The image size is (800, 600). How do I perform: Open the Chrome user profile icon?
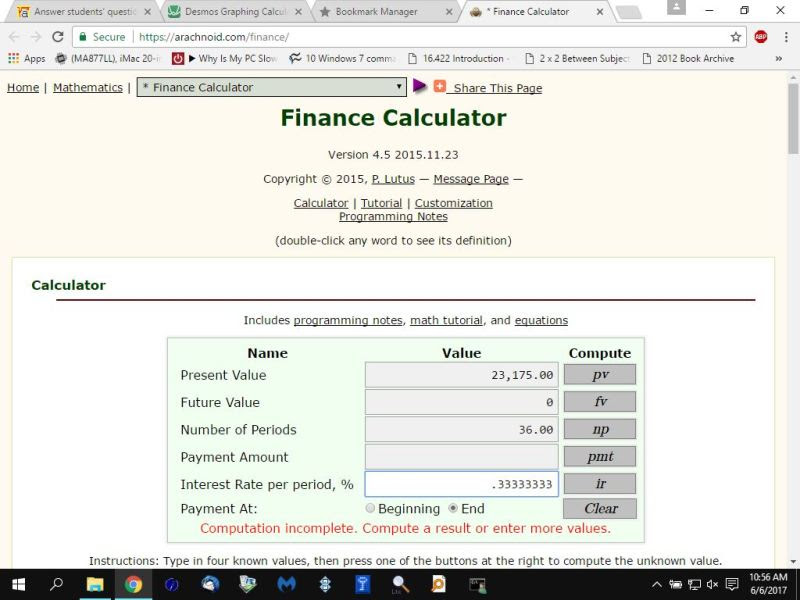676,8
